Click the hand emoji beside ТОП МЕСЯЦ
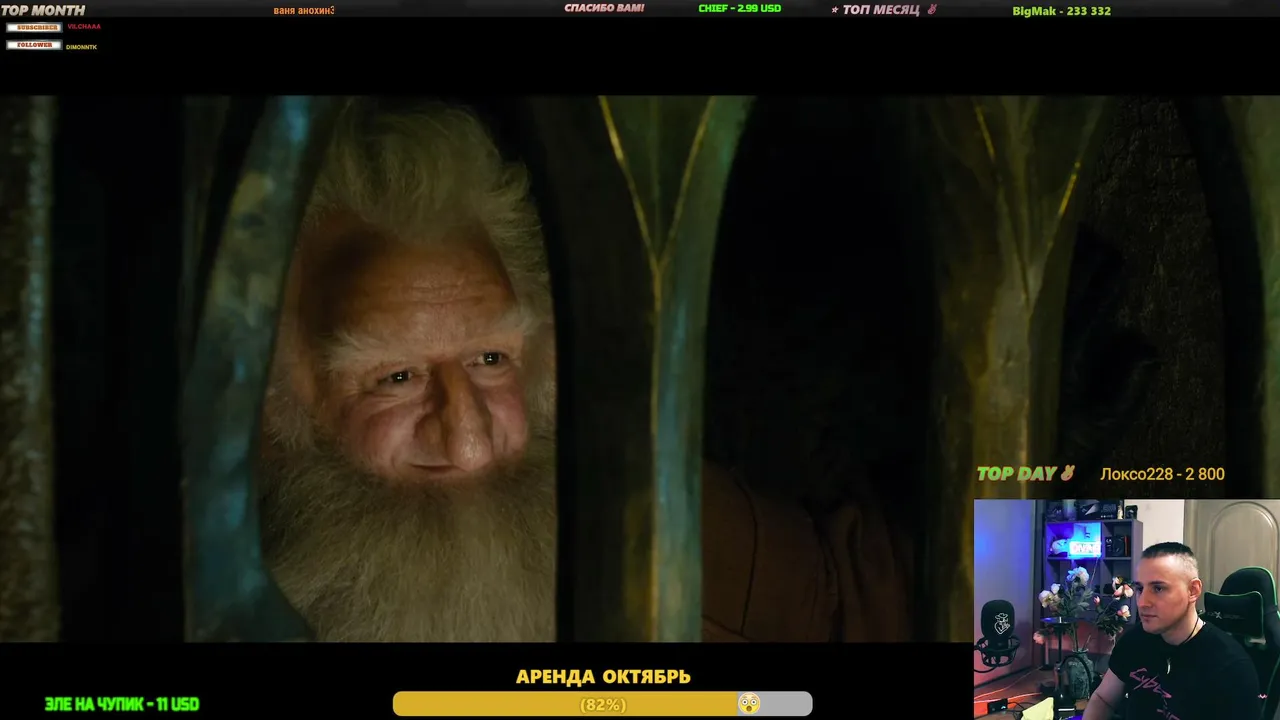Viewport: 1280px width, 720px height. pyautogui.click(x=932, y=9)
